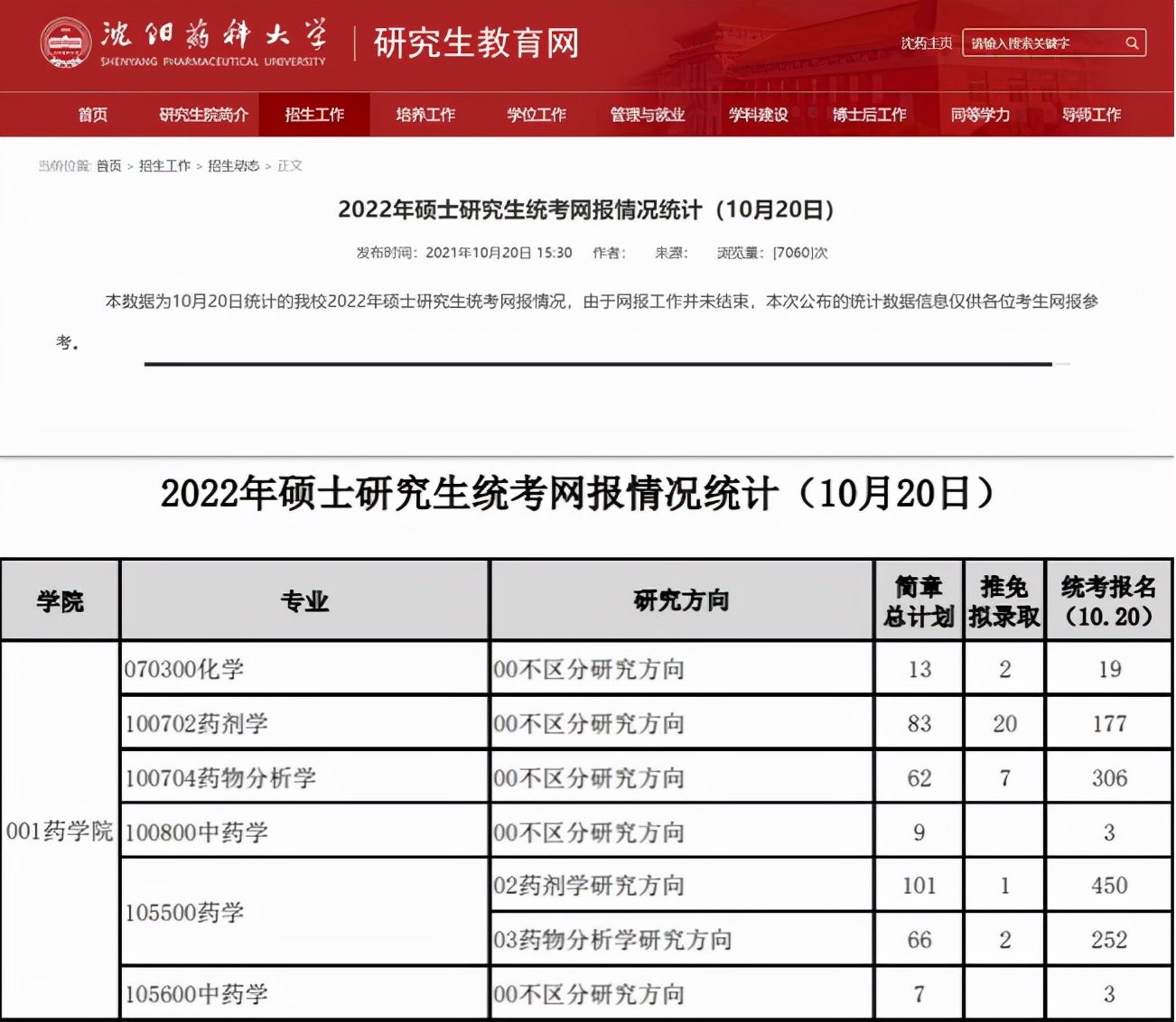Click the plan total 83 cell

point(919,723)
